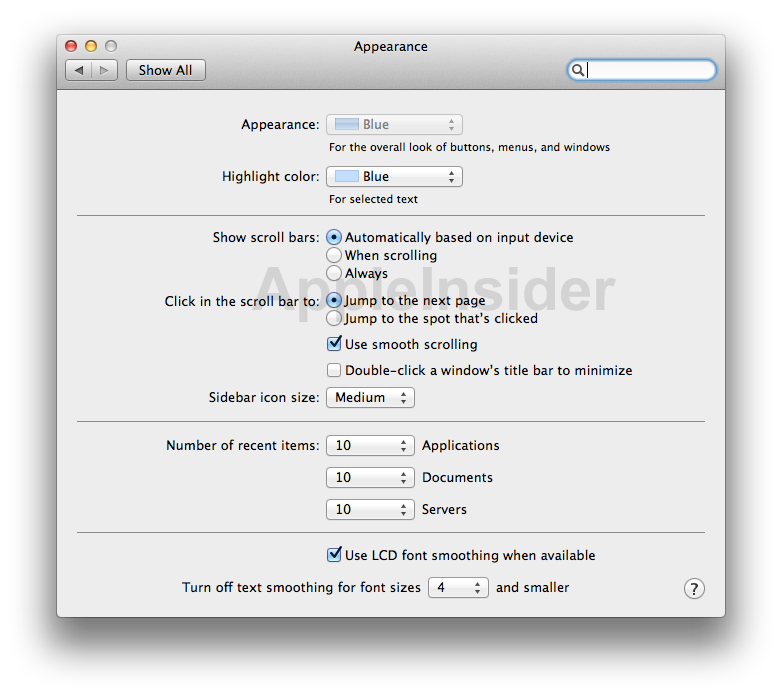The width and height of the screenshot is (782, 696).
Task: Open the Highlight color dropdown
Action: point(394,177)
